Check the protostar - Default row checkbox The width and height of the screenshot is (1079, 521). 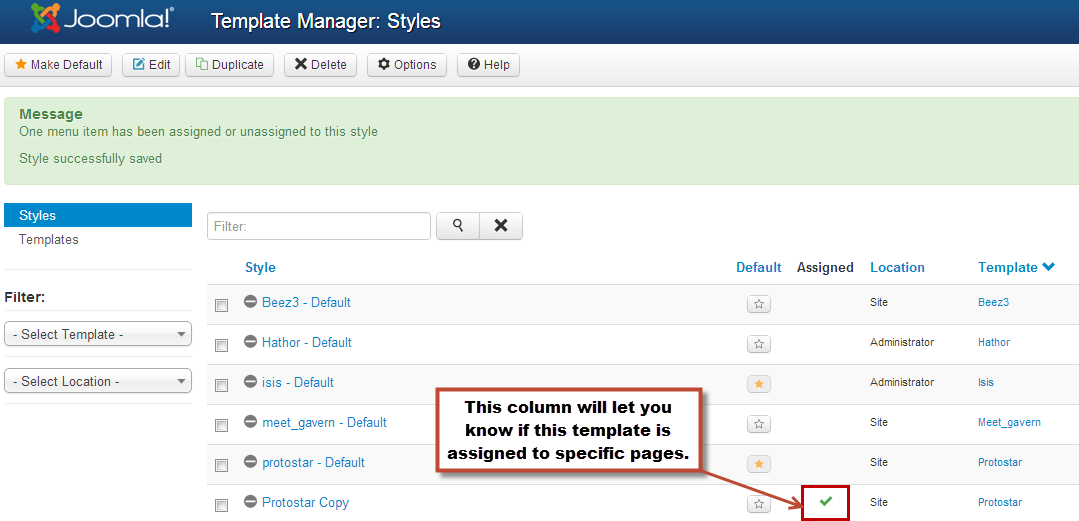click(x=222, y=465)
